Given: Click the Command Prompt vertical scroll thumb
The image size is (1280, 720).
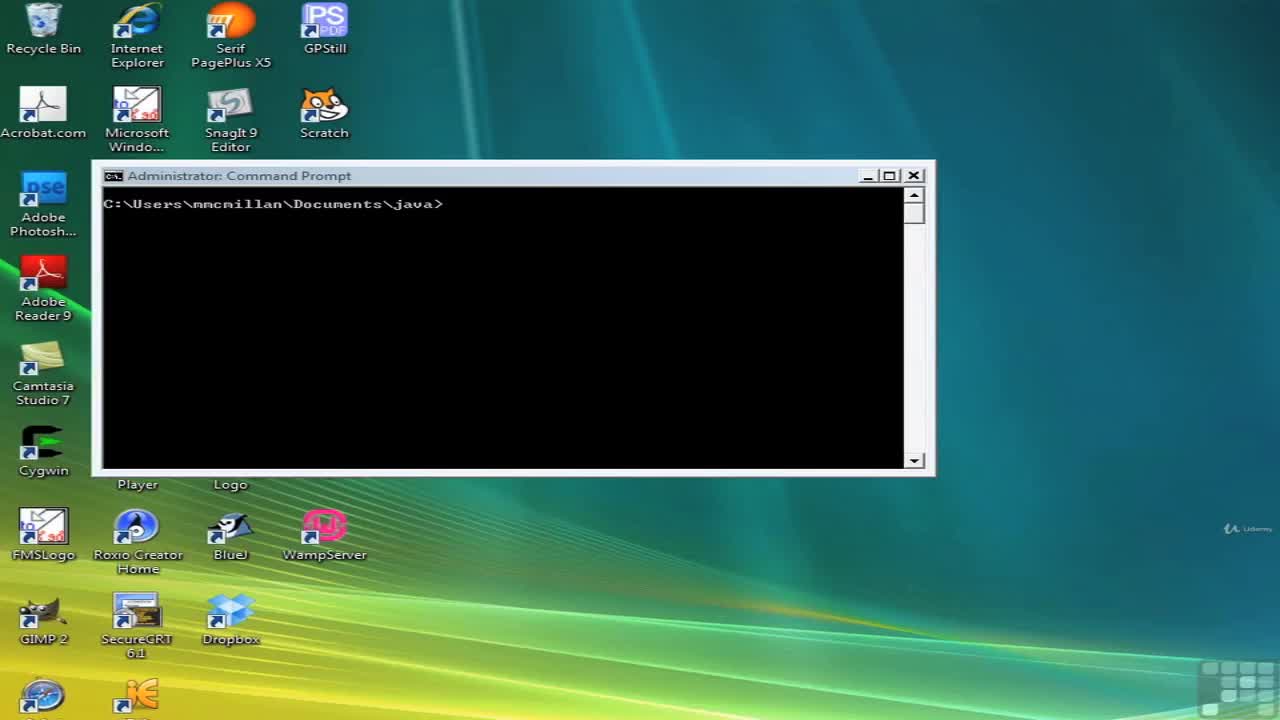Looking at the screenshot, I should click(x=914, y=214).
